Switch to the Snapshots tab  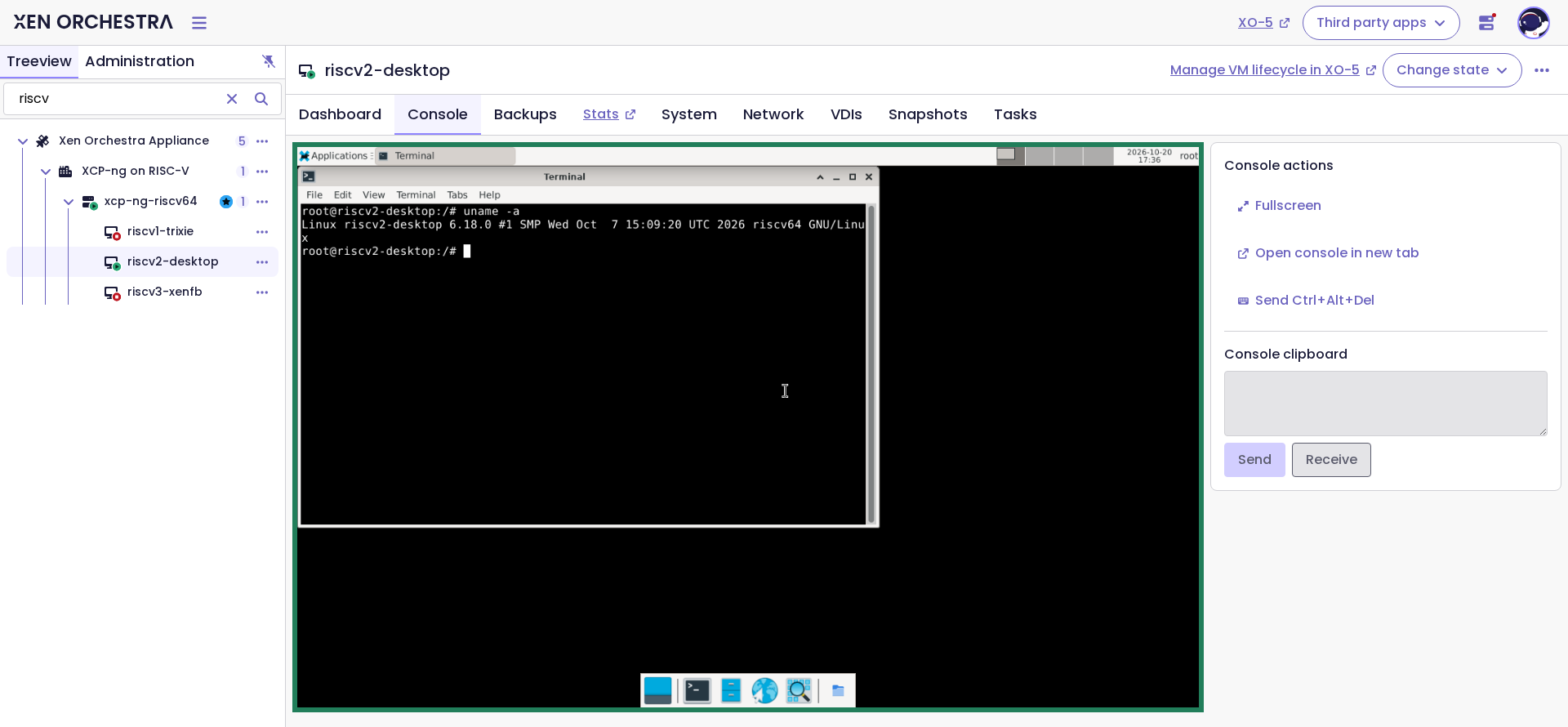click(x=928, y=114)
